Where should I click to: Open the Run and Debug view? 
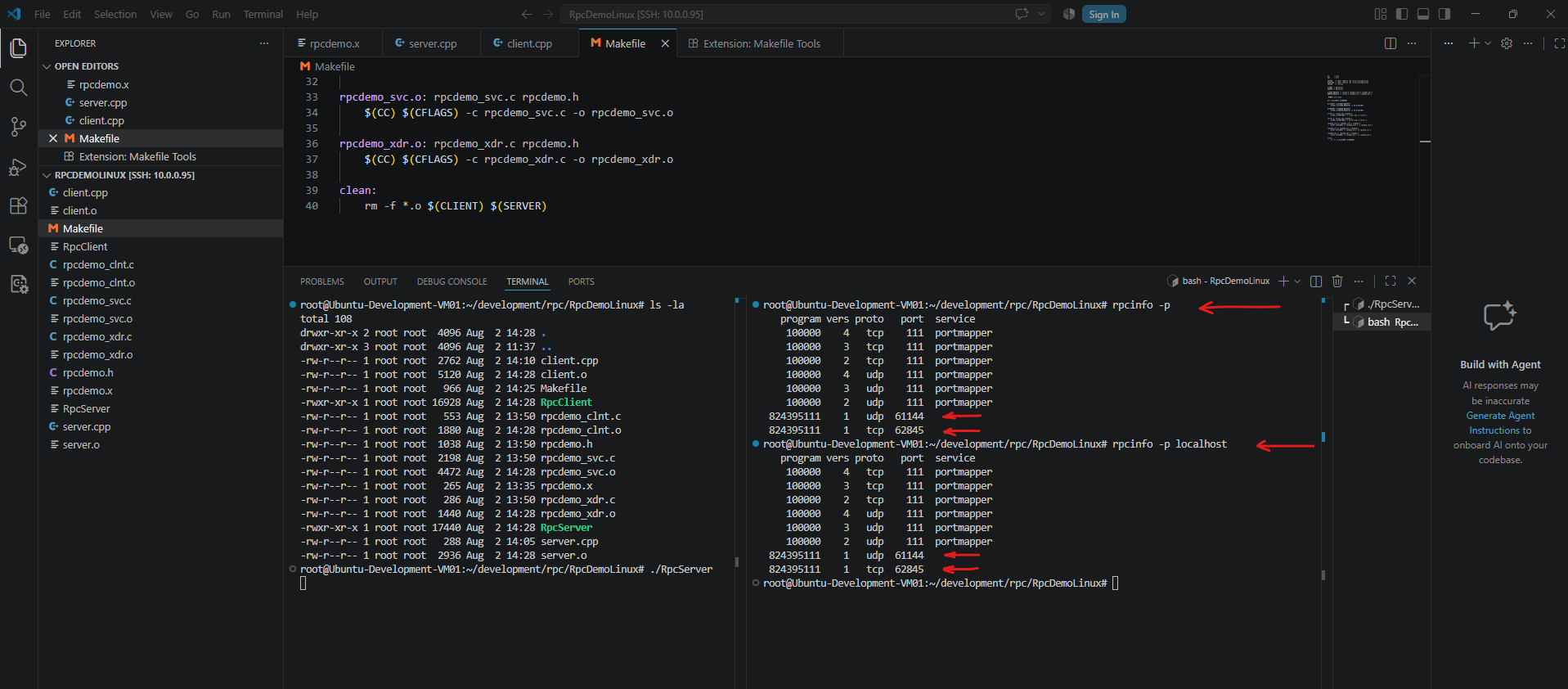coord(18,167)
